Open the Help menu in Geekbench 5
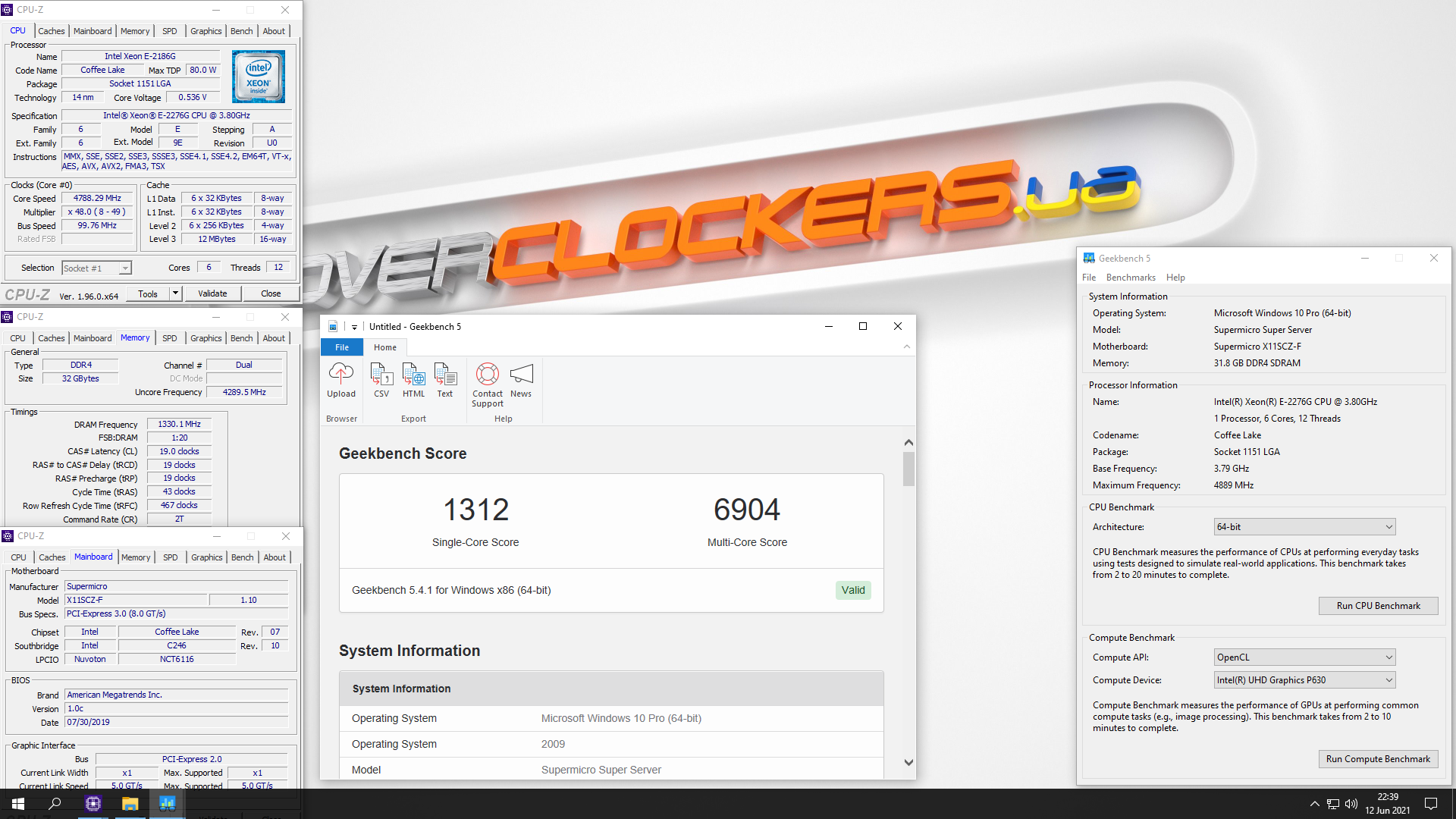The width and height of the screenshot is (1456, 819). [x=1175, y=278]
